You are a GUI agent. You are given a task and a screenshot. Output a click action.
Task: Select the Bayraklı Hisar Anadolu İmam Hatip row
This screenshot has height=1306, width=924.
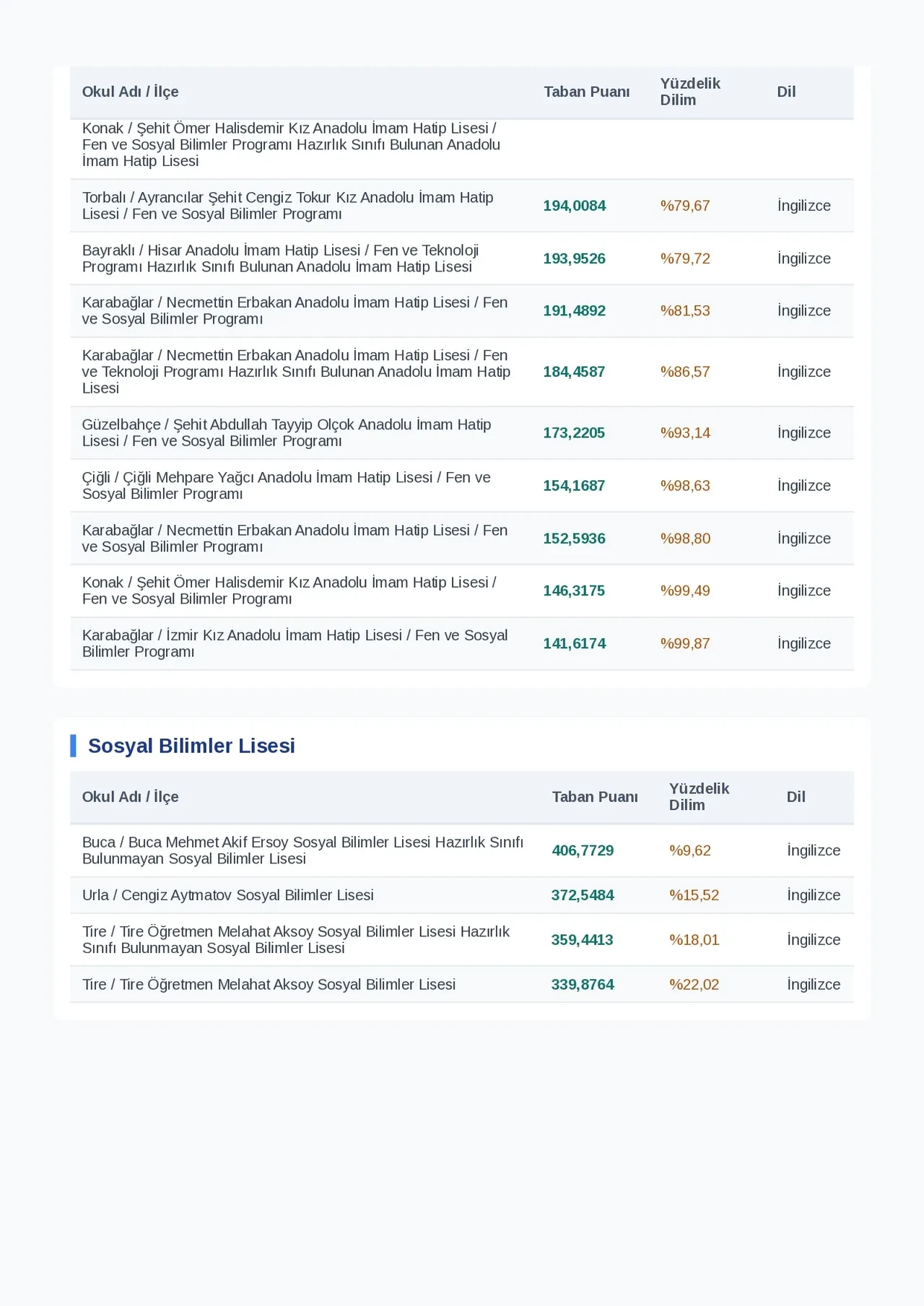click(462, 258)
